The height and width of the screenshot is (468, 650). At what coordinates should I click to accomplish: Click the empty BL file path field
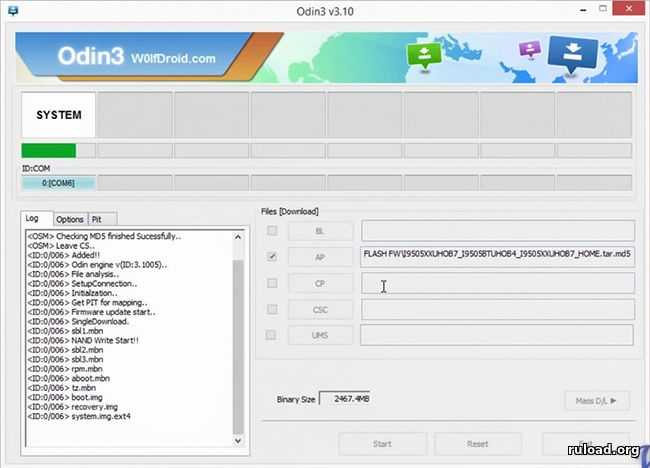pyautogui.click(x=498, y=231)
